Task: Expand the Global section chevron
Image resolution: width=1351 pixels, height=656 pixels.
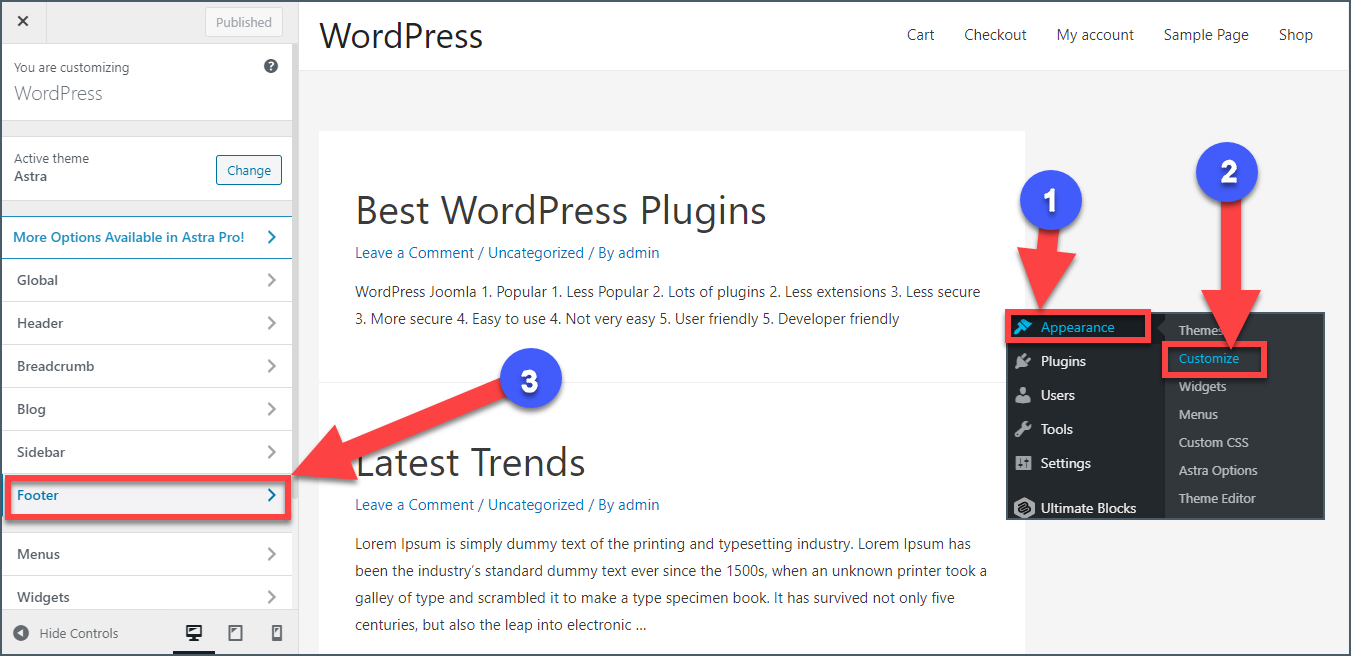Action: (271, 280)
